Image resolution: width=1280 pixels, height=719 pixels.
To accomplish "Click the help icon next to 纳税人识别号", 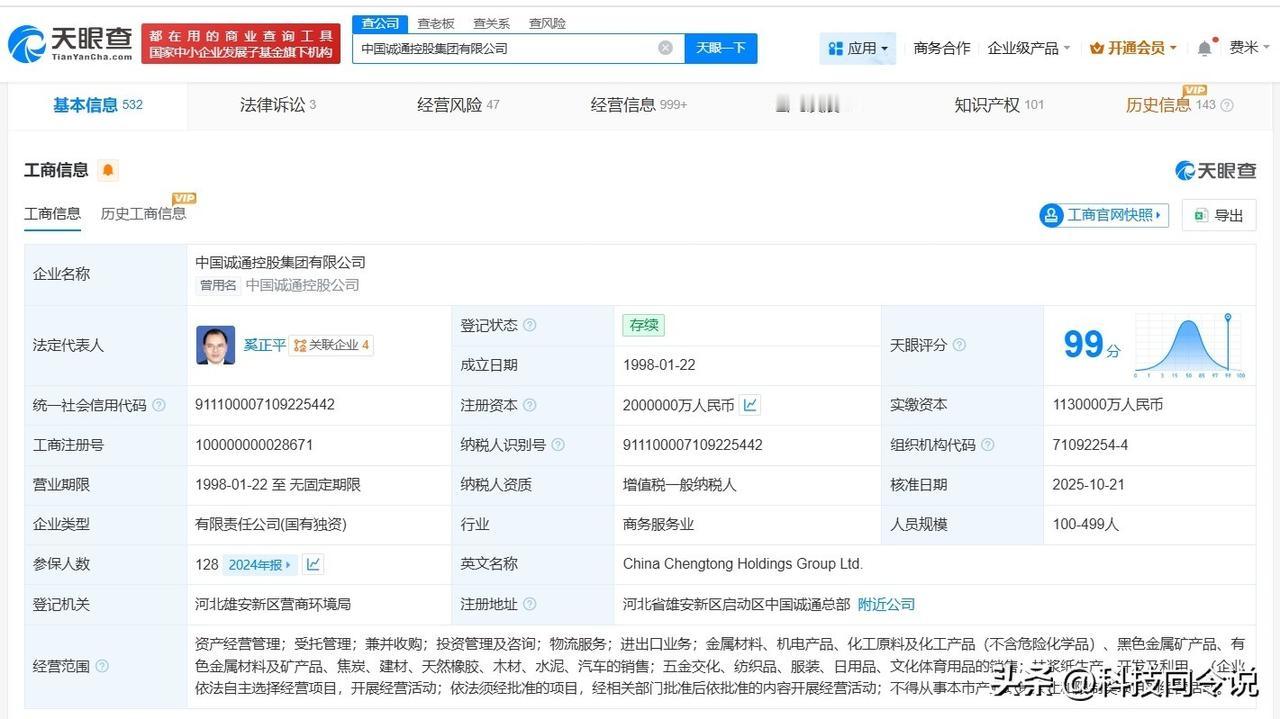I will click(x=557, y=445).
